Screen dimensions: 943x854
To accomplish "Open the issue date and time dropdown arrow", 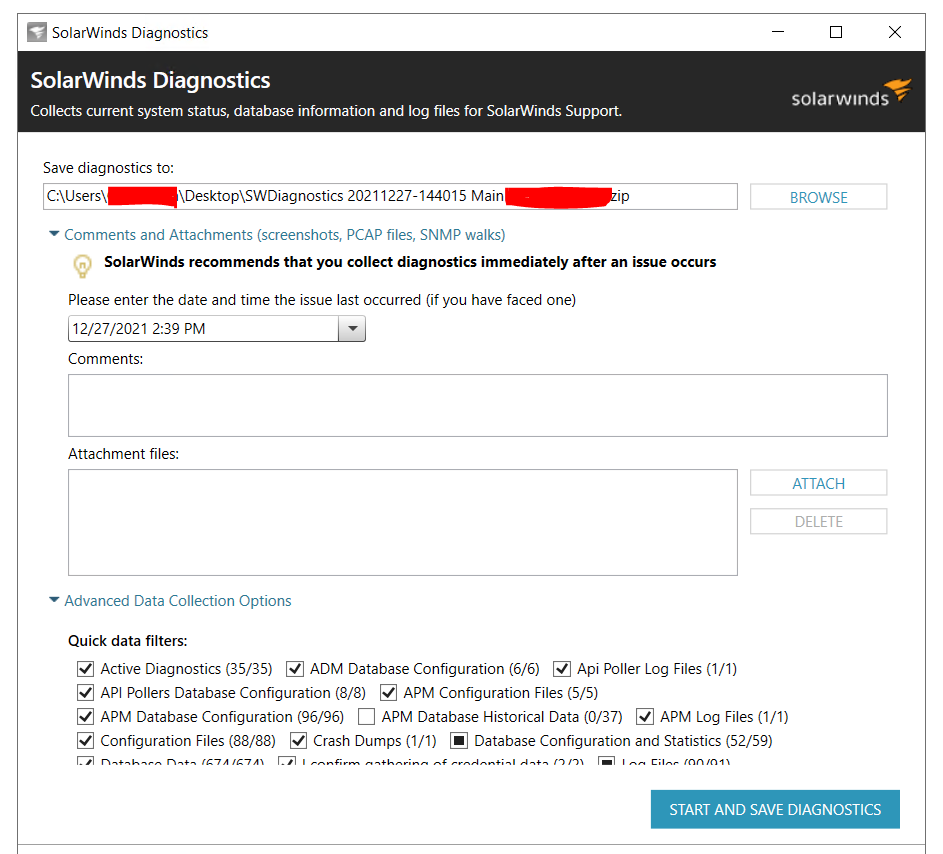I will tap(352, 329).
